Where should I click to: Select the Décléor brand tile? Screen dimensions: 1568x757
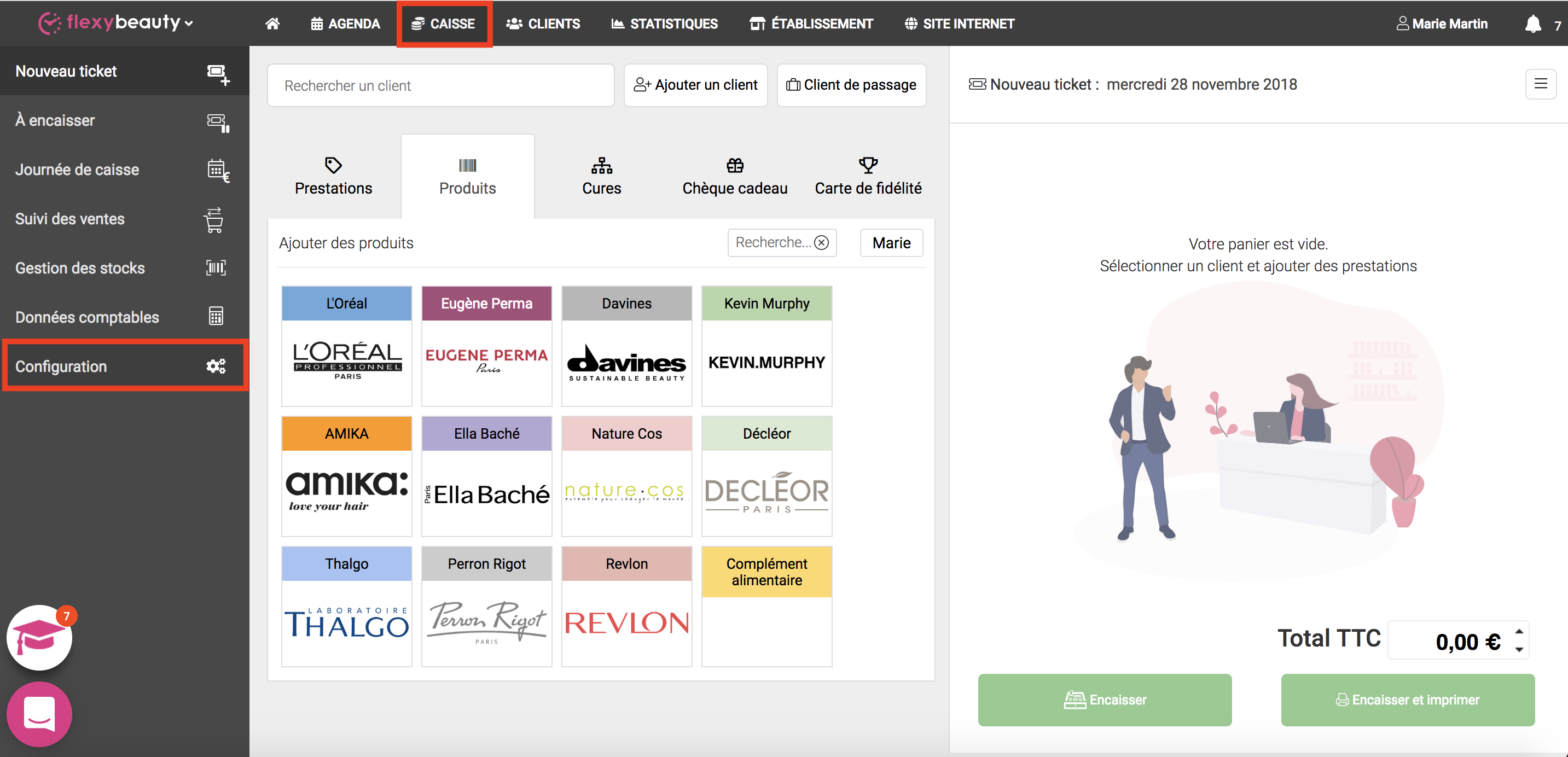point(766,476)
